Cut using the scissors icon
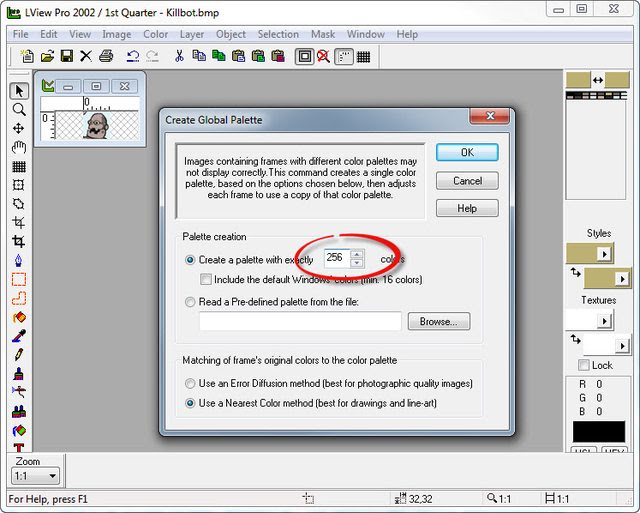Screen dimensions: 640x513 pos(179,56)
